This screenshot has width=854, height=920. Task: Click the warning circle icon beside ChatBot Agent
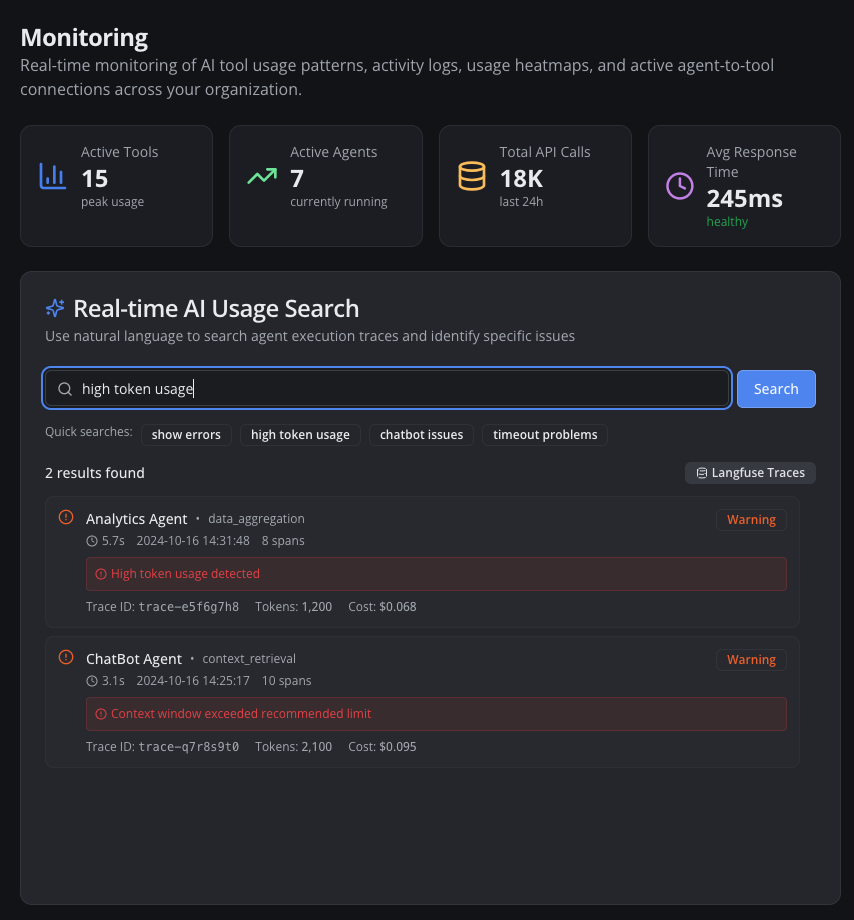(x=65, y=657)
